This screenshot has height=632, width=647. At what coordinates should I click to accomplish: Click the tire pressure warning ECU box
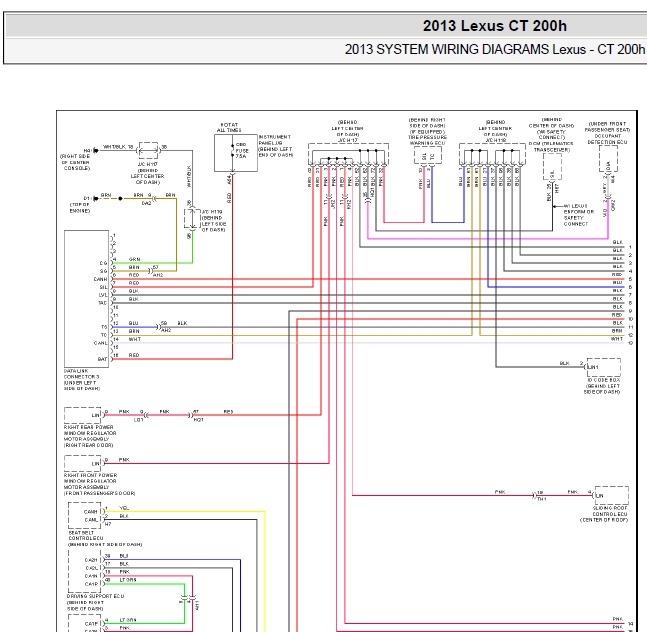(427, 156)
